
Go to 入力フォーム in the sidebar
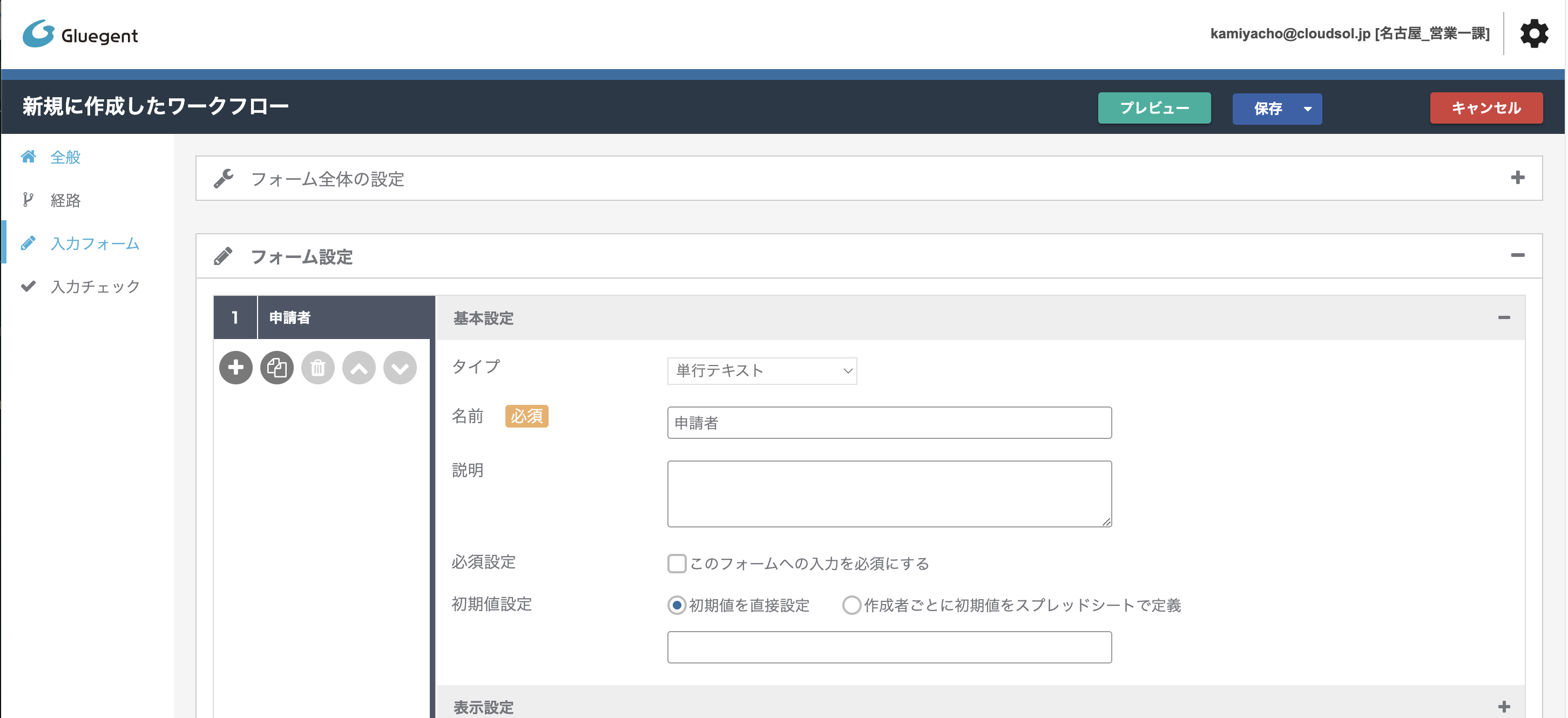coord(95,243)
